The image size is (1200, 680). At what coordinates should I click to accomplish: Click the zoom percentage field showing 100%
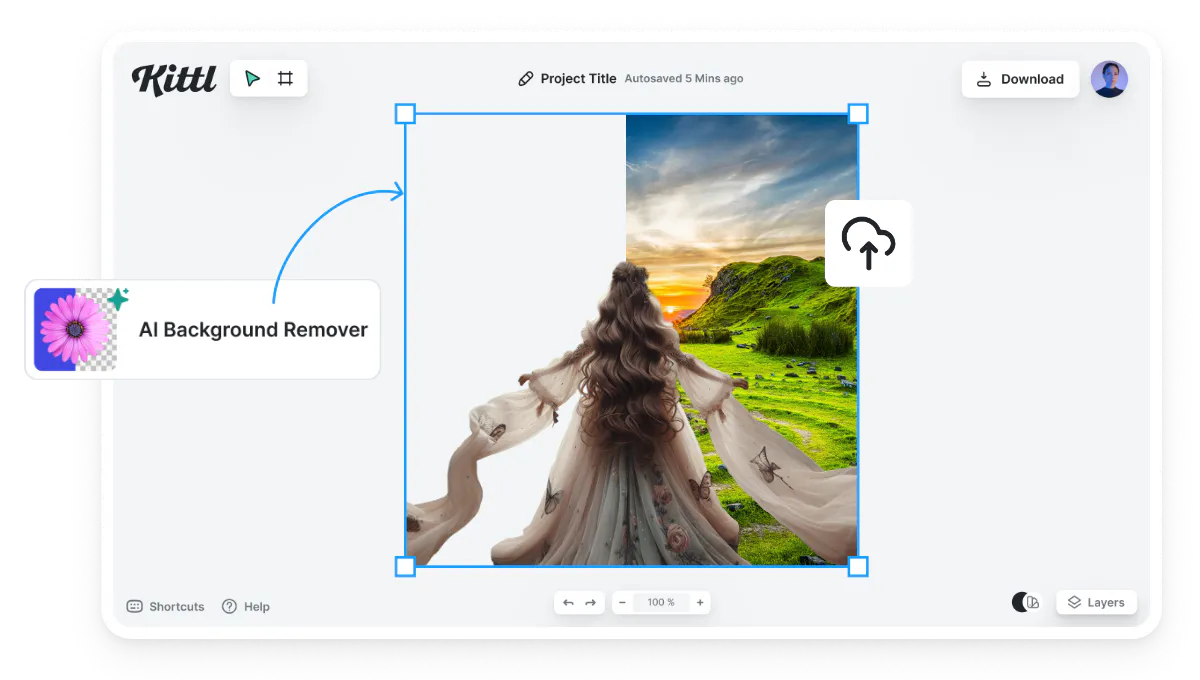660,602
